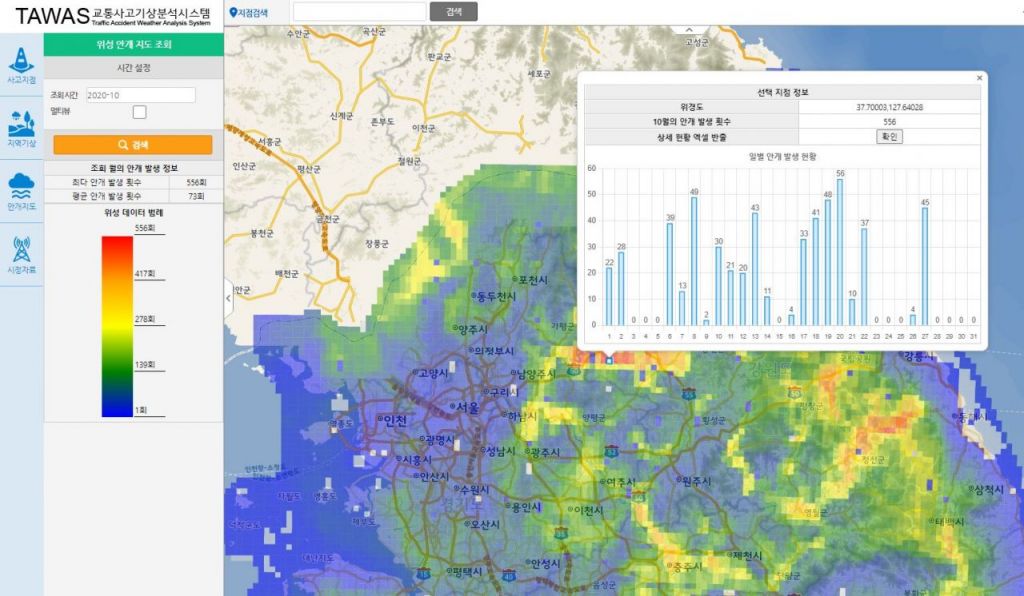Select the day 20 bar showing 56
The height and width of the screenshot is (596, 1024).
point(840,252)
